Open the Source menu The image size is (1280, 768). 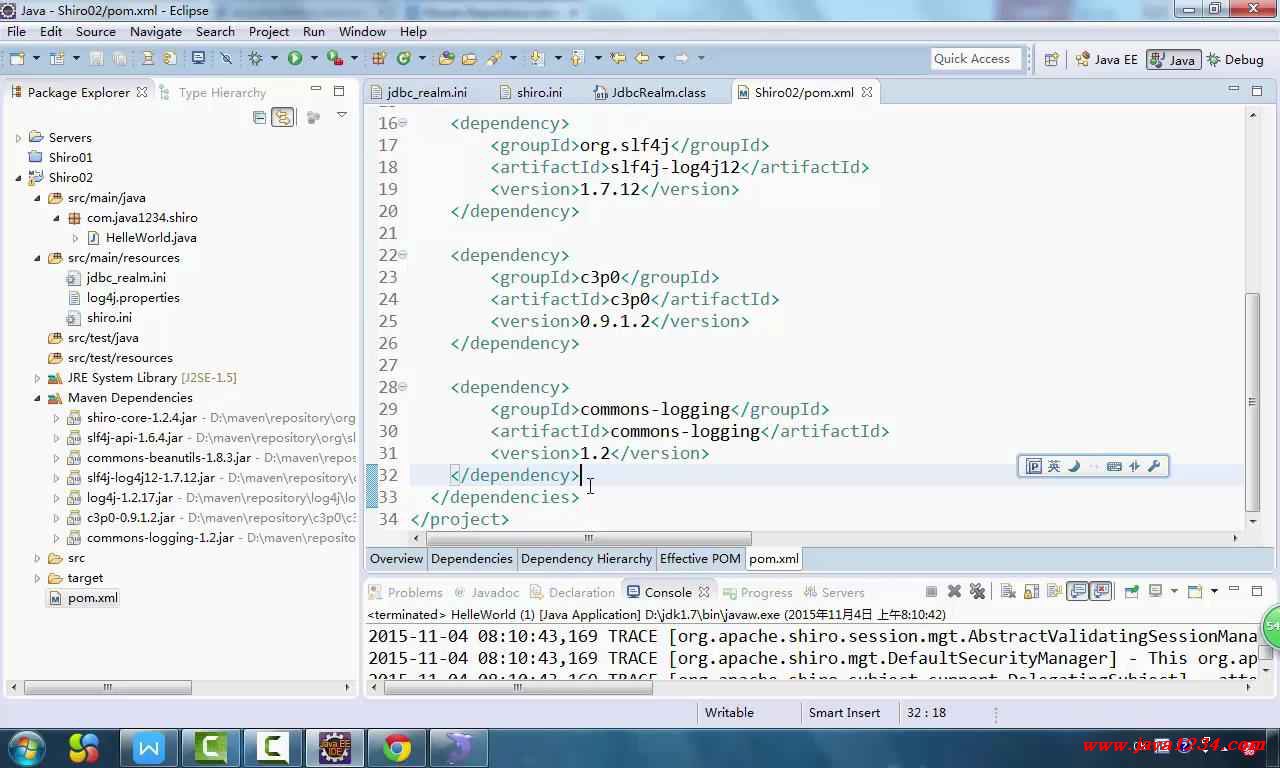pyautogui.click(x=96, y=31)
